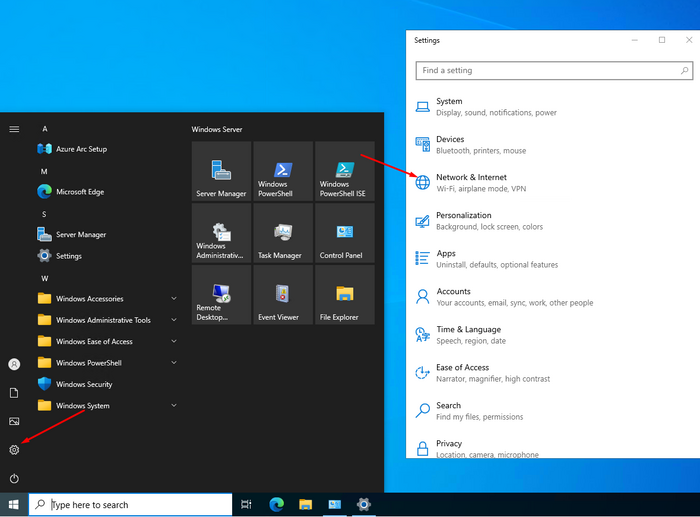Click the letter M app list header

pos(44,171)
